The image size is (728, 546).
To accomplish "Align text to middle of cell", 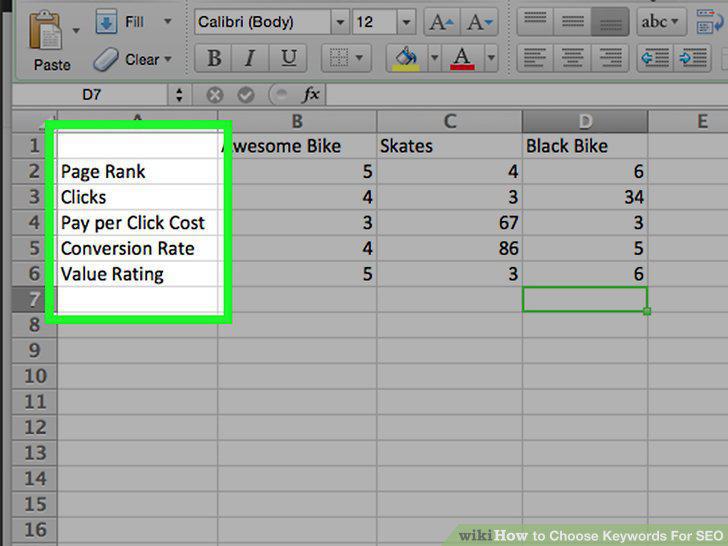I will (572, 22).
